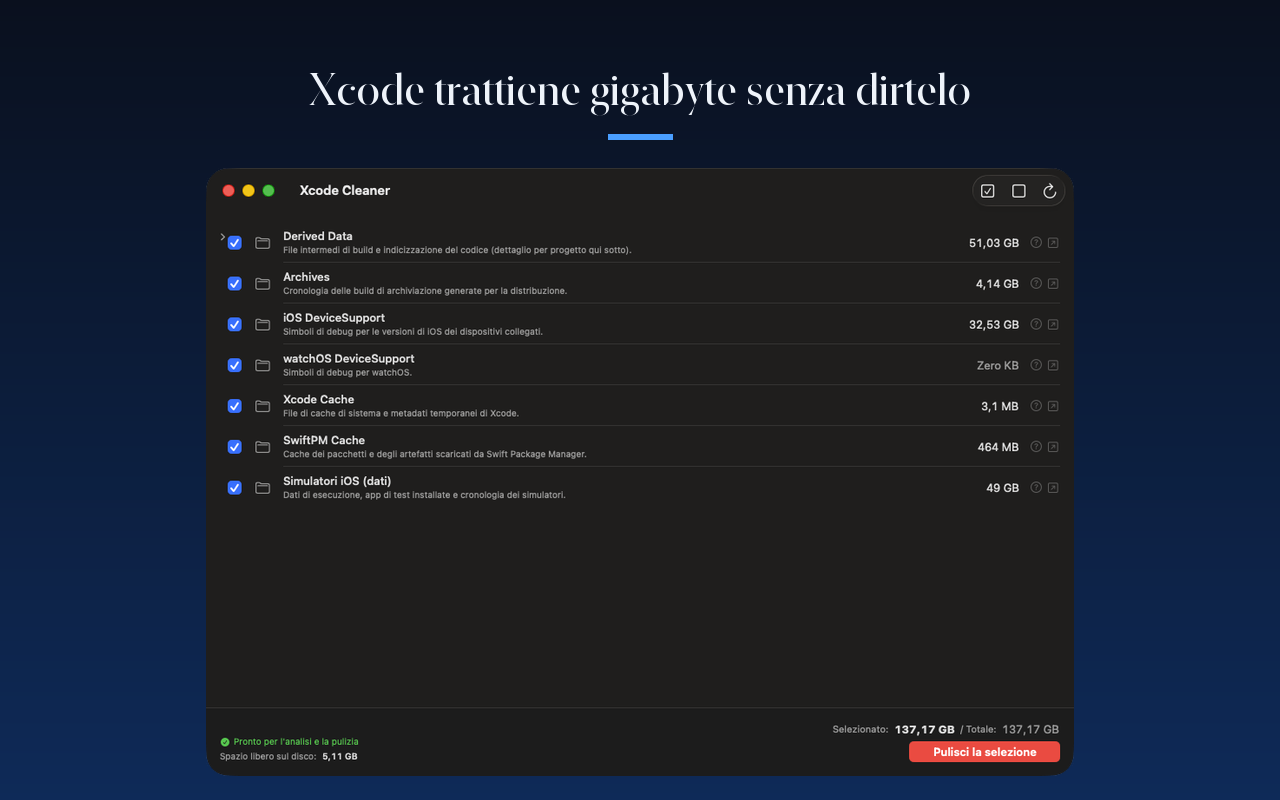Reveal Derived Data in Finder via arrow icon
Screen dimensions: 1280x800
pyautogui.click(x=1053, y=242)
